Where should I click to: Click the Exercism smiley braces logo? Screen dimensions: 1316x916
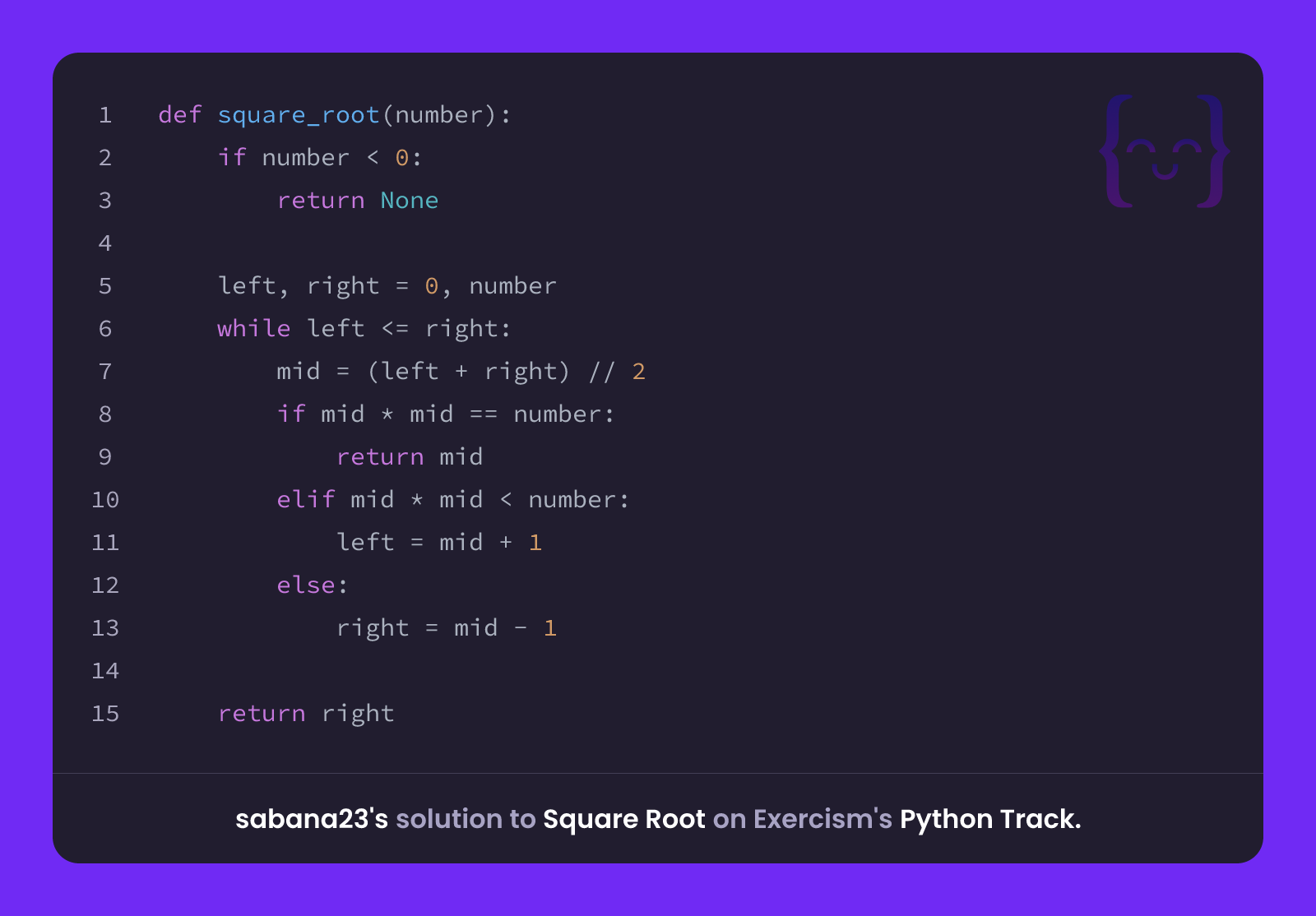tap(1165, 151)
